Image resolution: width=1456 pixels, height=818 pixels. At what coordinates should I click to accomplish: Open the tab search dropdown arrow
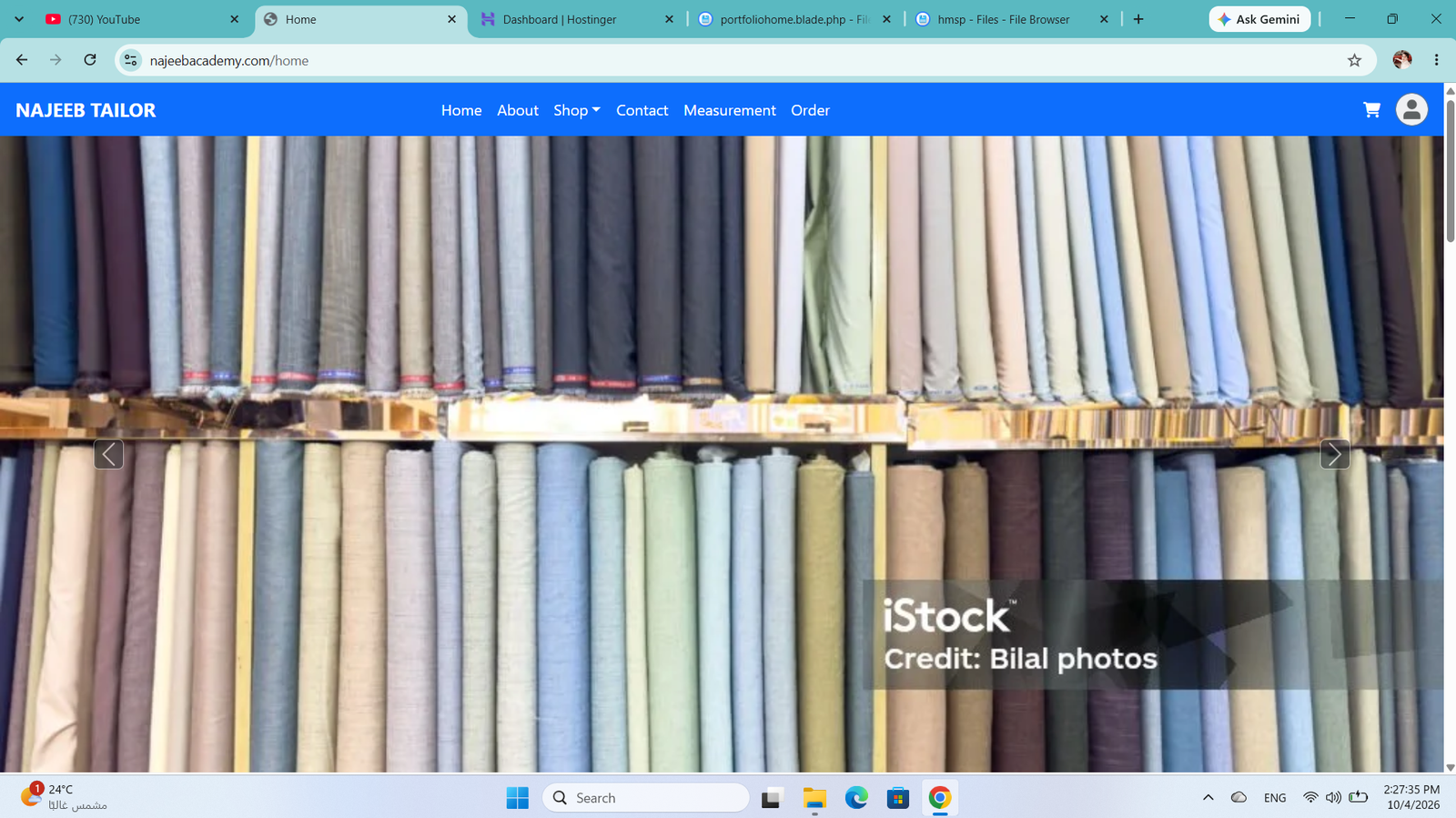[19, 19]
